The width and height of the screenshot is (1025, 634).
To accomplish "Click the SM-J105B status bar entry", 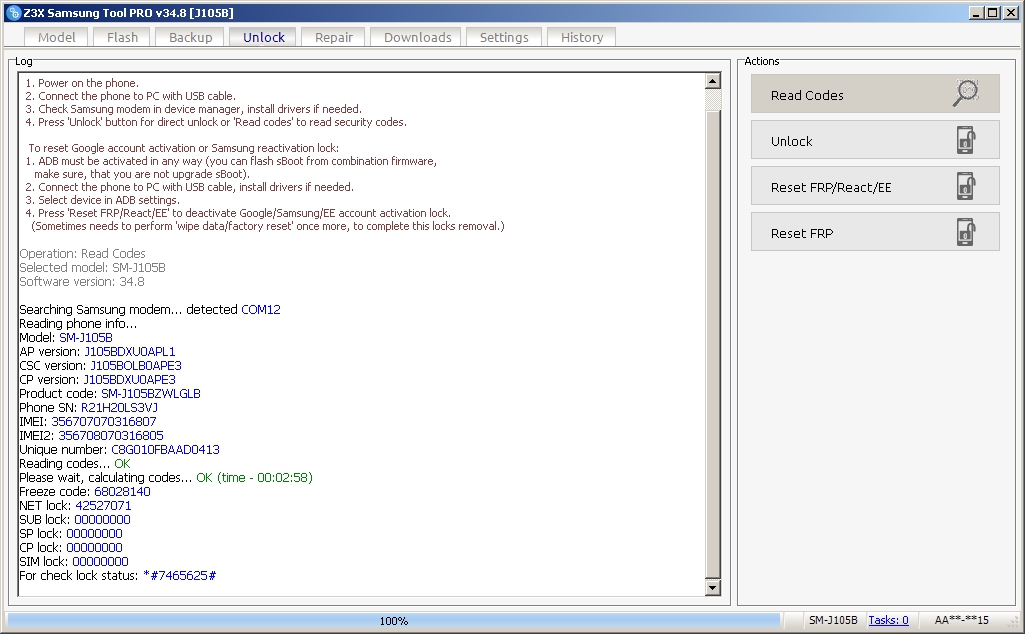I will tap(833, 620).
